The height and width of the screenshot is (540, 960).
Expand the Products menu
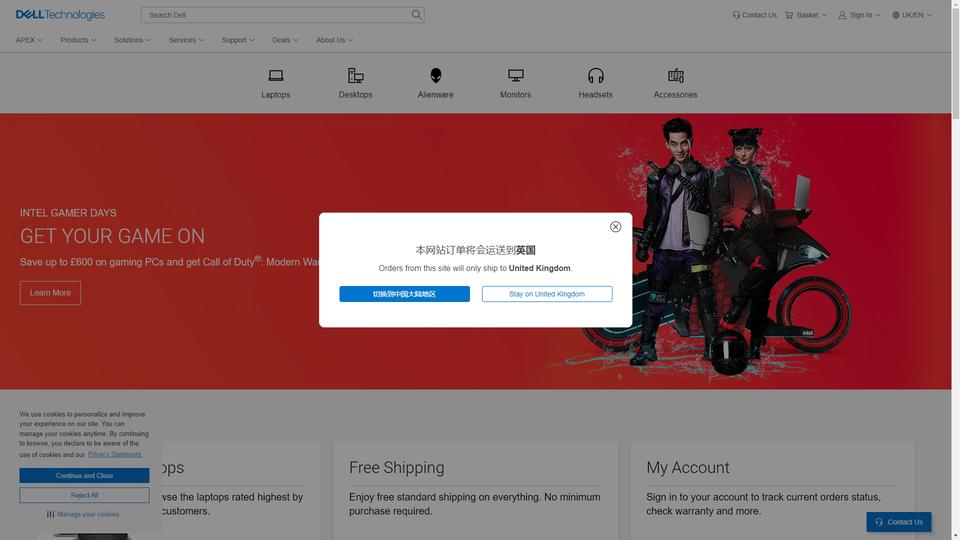tap(78, 40)
